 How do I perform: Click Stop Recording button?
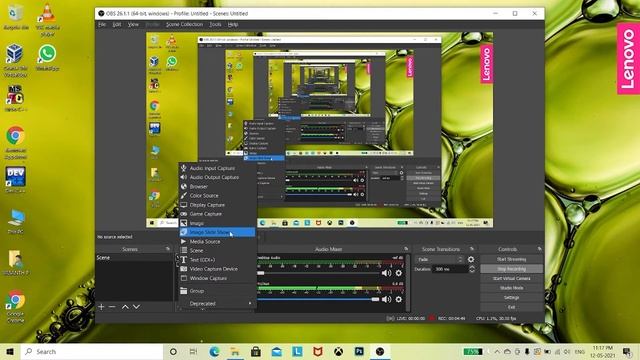(x=511, y=269)
